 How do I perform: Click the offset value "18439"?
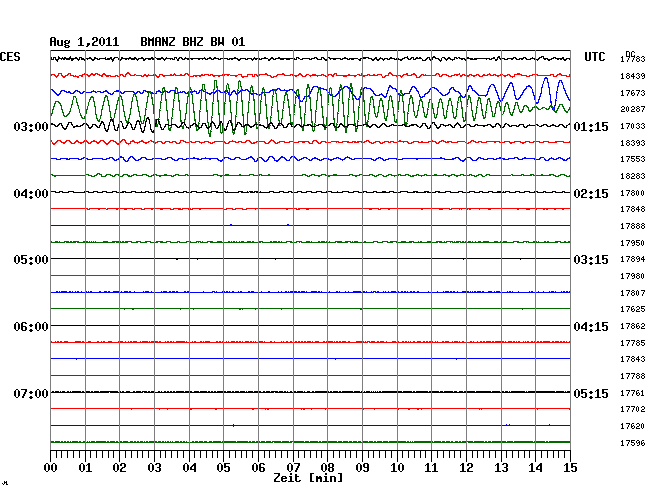(633, 76)
